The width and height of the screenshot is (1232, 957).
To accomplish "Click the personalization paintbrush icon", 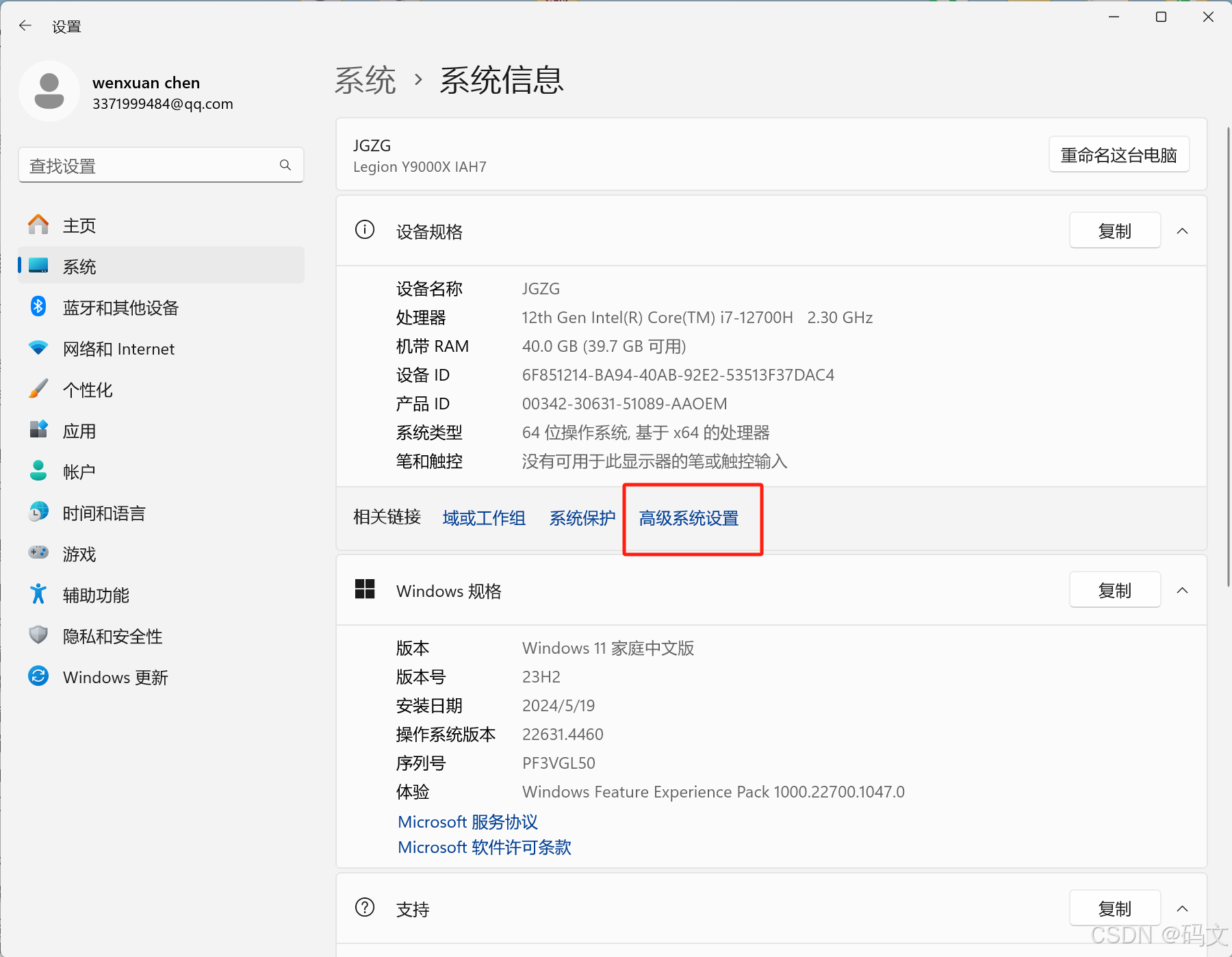I will click(38, 389).
